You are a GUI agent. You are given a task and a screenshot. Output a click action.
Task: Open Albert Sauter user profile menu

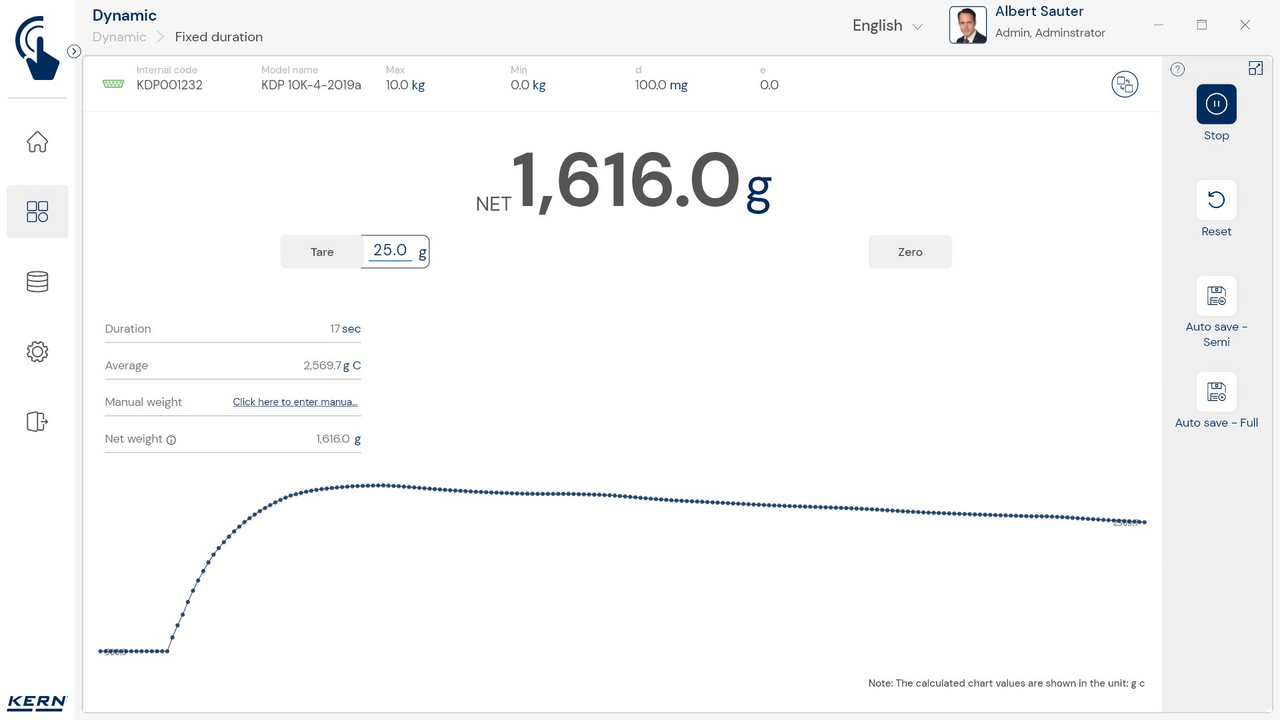[1030, 23]
